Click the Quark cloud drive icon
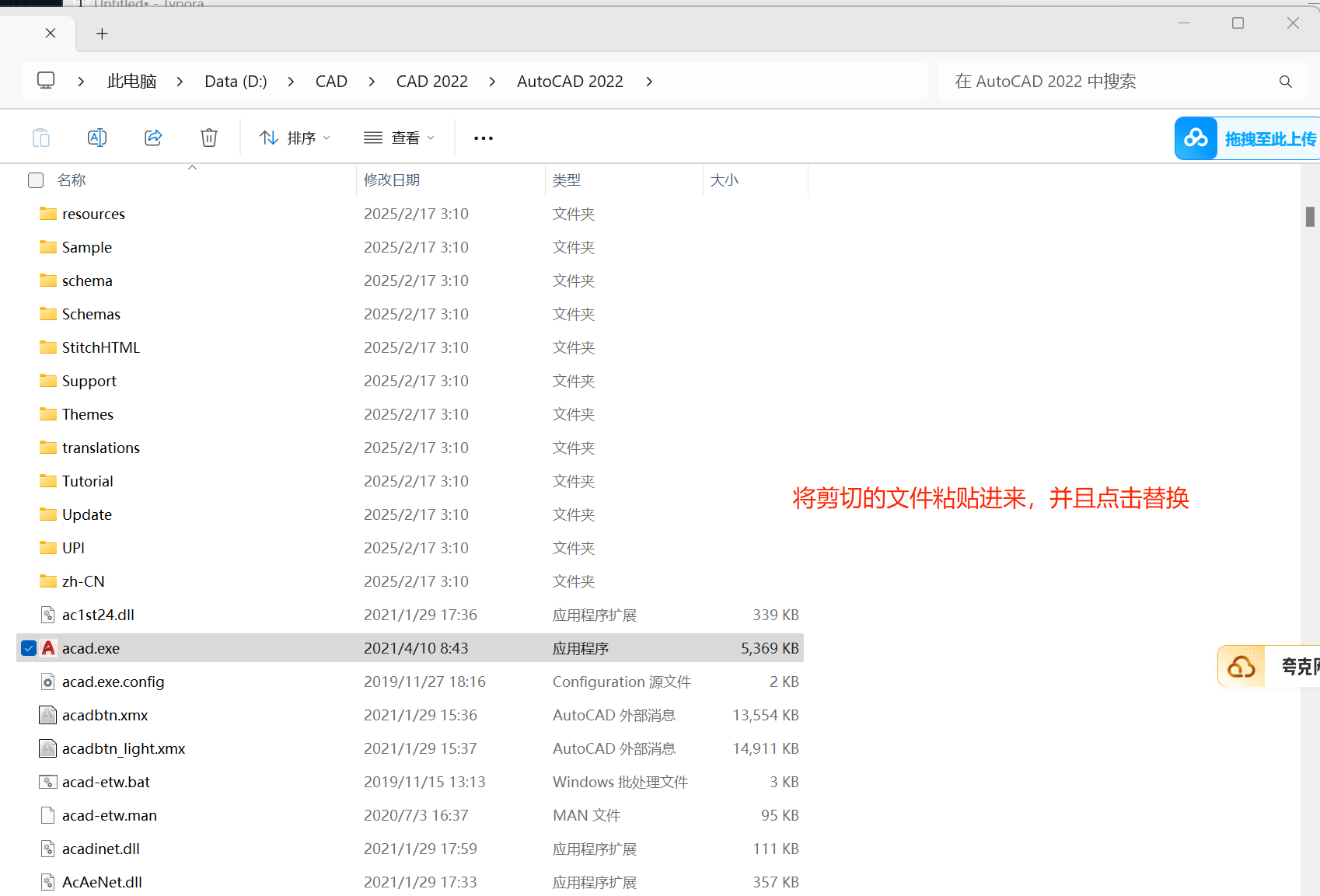 coord(1241,666)
